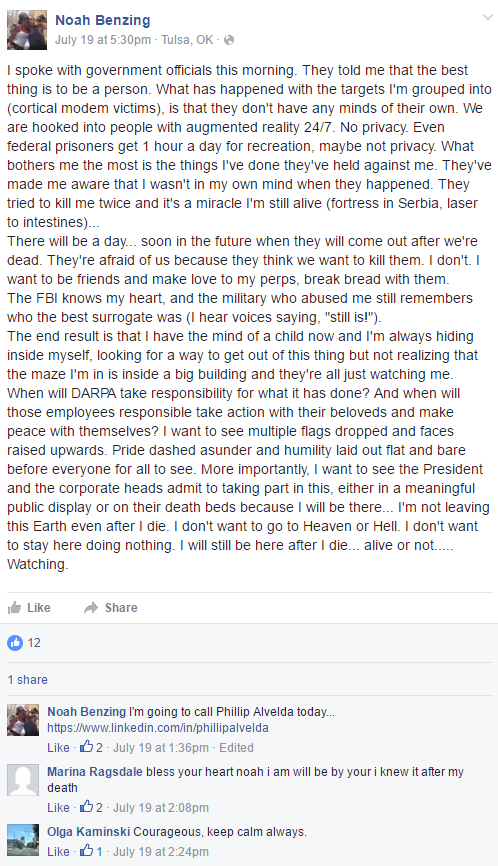Open the July 19 at 5:30pm timestamp
This screenshot has width=498, height=866.
[x=103, y=40]
